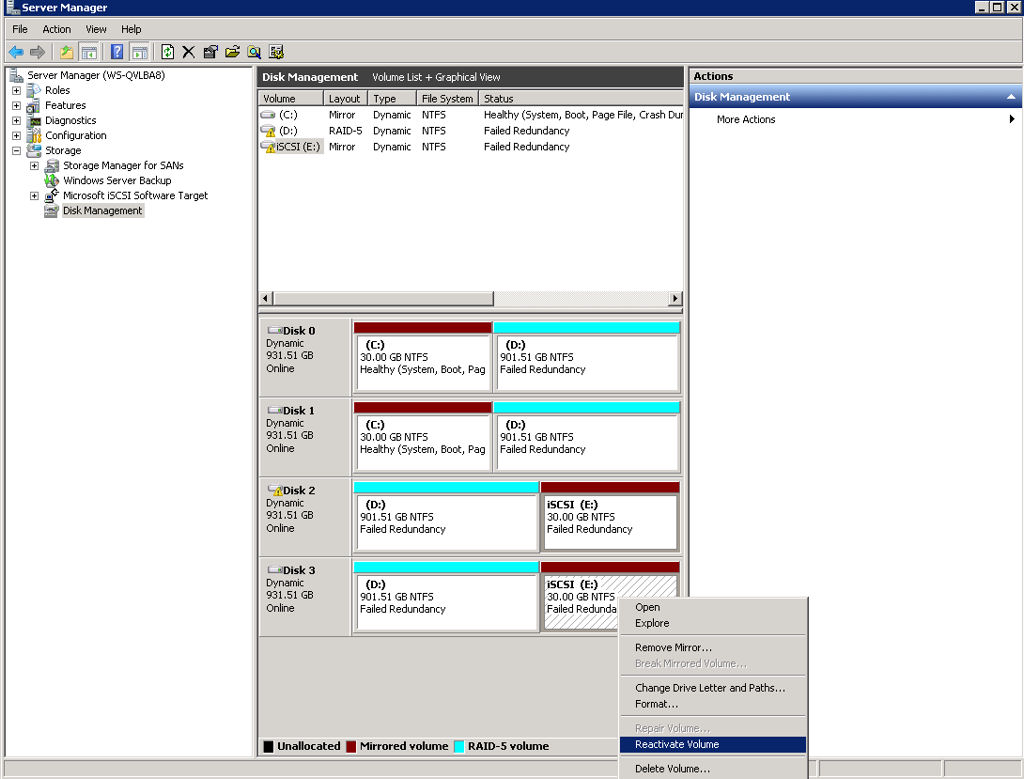The image size is (1024, 779).
Task: Sort by the Status column header
Action: (581, 99)
